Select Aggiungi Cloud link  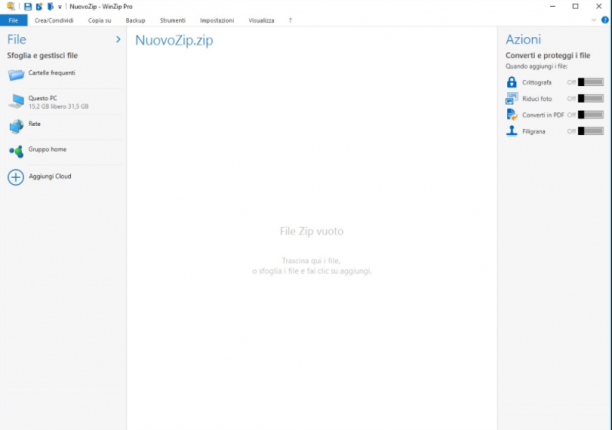[x=50, y=176]
